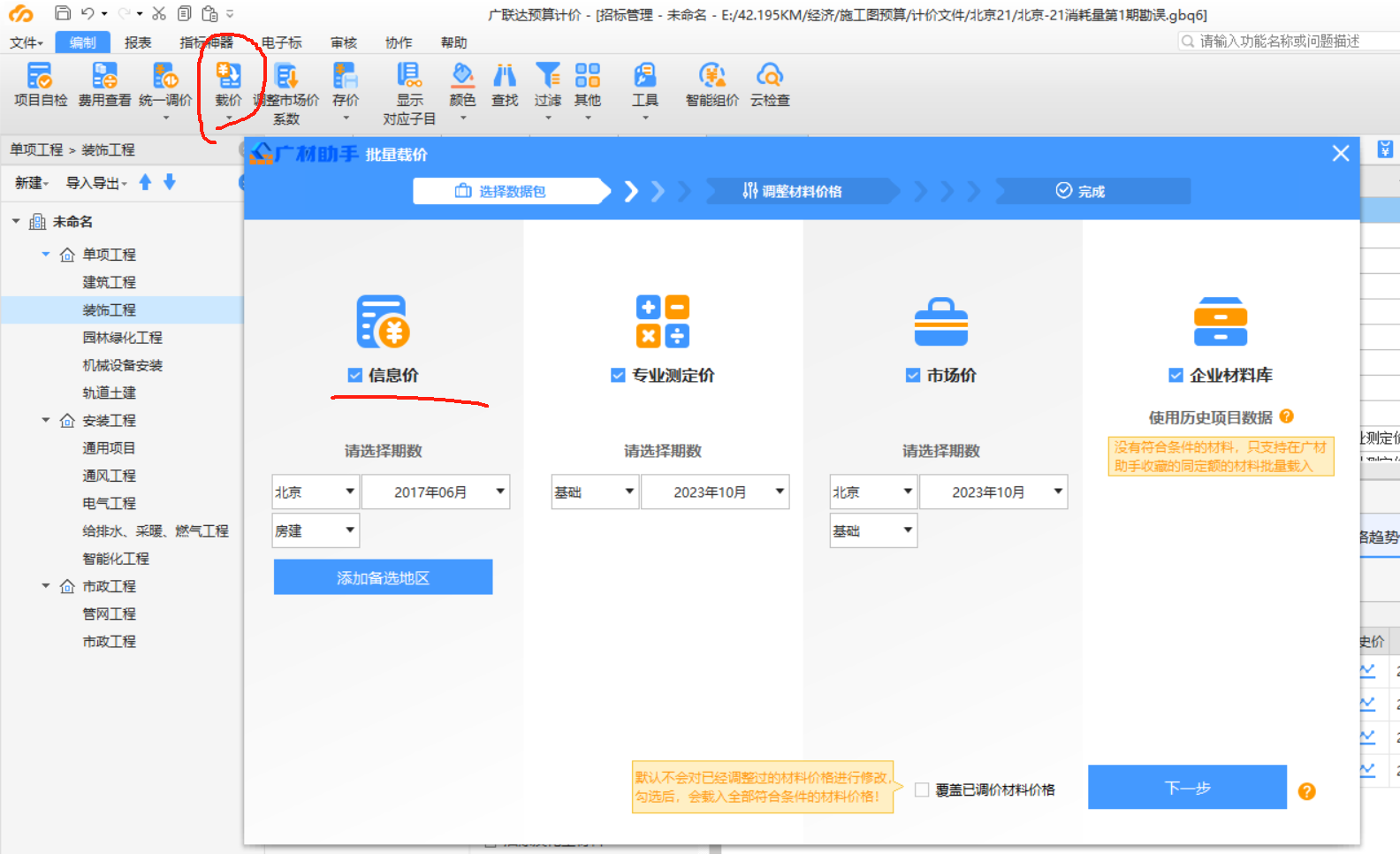Open 市场价 2023年10月 period dropdown
This screenshot has width=1400, height=854.
coord(993,492)
